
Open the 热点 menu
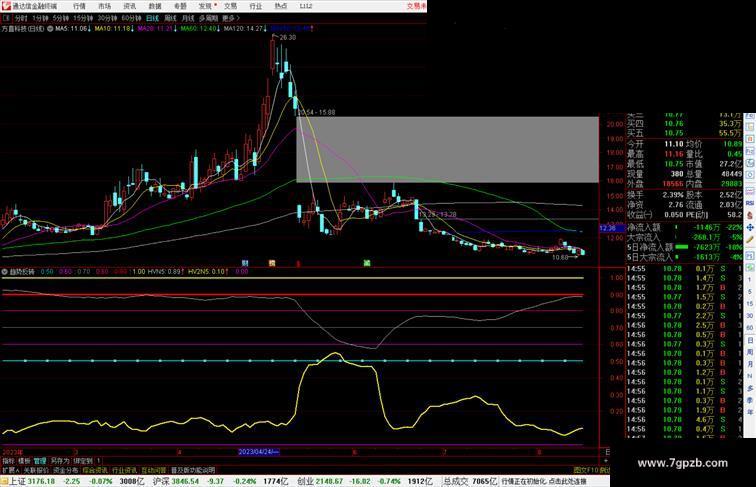pyautogui.click(x=281, y=6)
